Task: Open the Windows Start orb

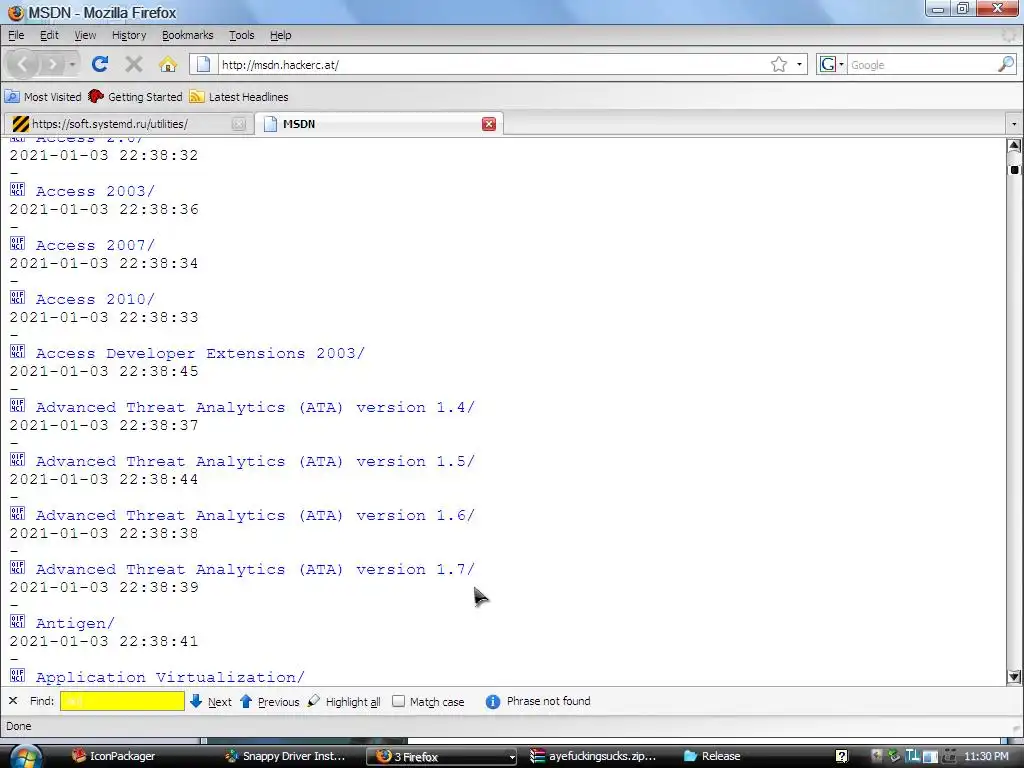Action: pyautogui.click(x=25, y=758)
